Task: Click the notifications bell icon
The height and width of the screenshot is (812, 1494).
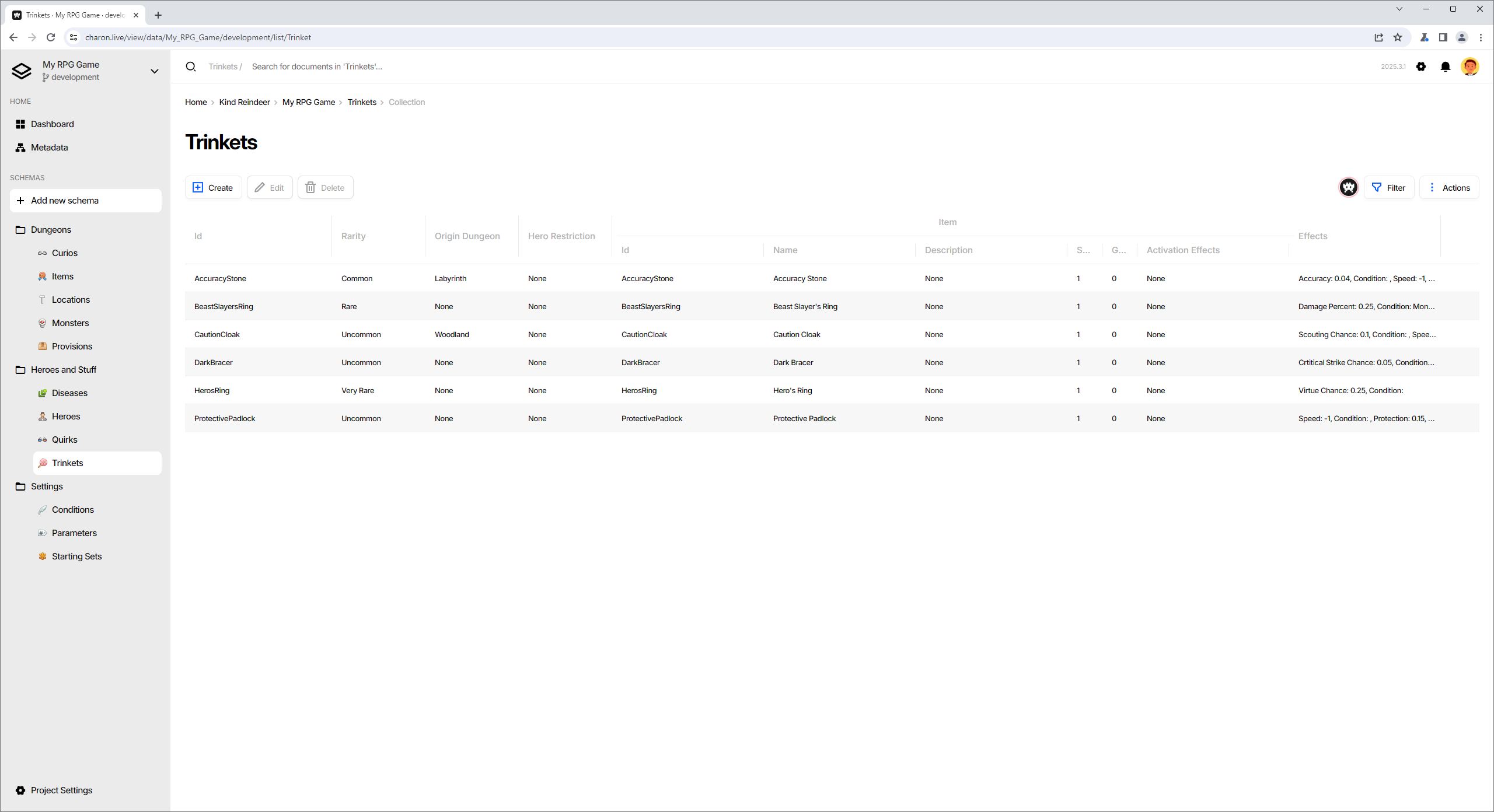Action: pos(1445,66)
